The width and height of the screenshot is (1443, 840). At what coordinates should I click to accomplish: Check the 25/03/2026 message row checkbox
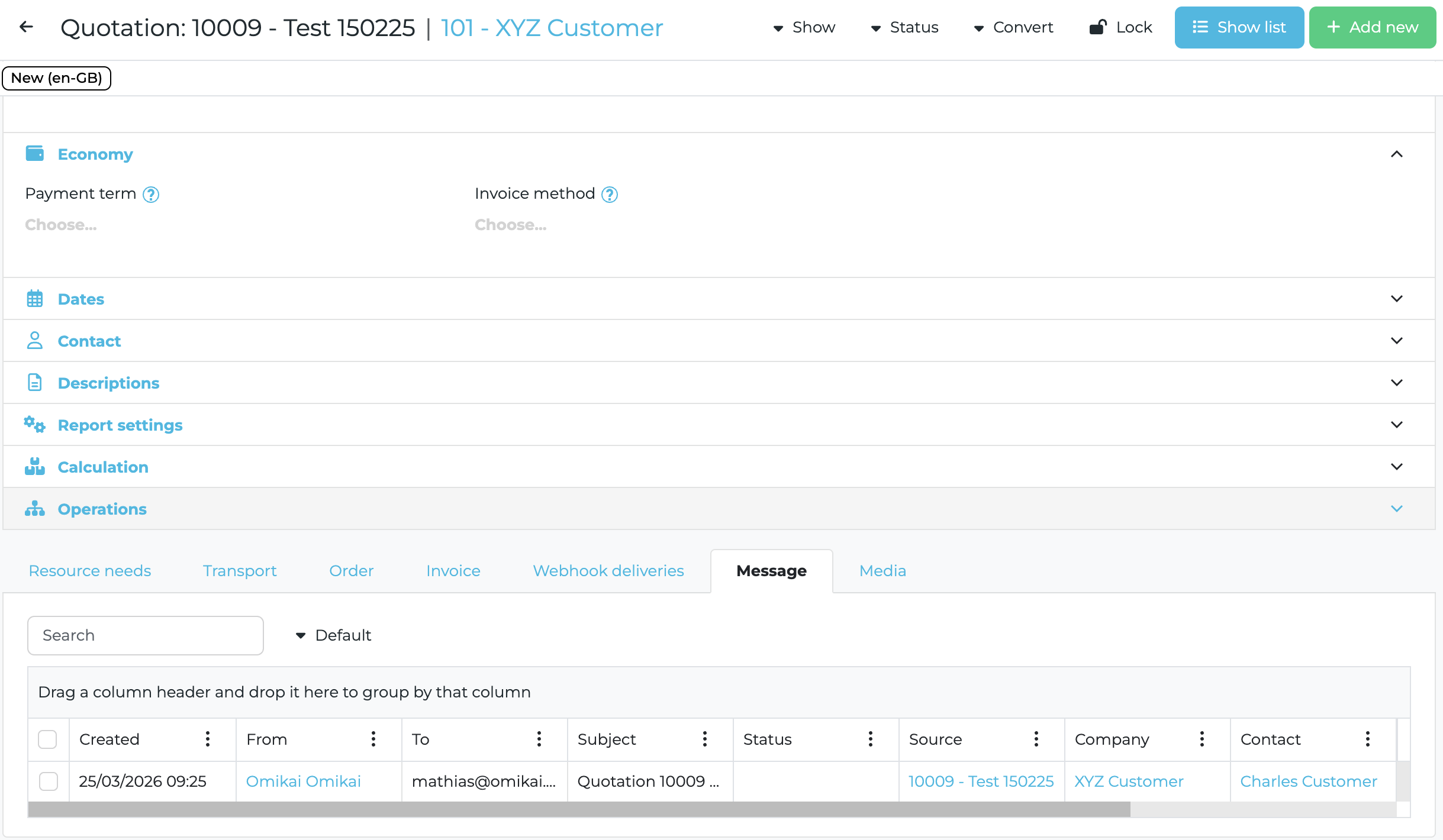coord(49,781)
